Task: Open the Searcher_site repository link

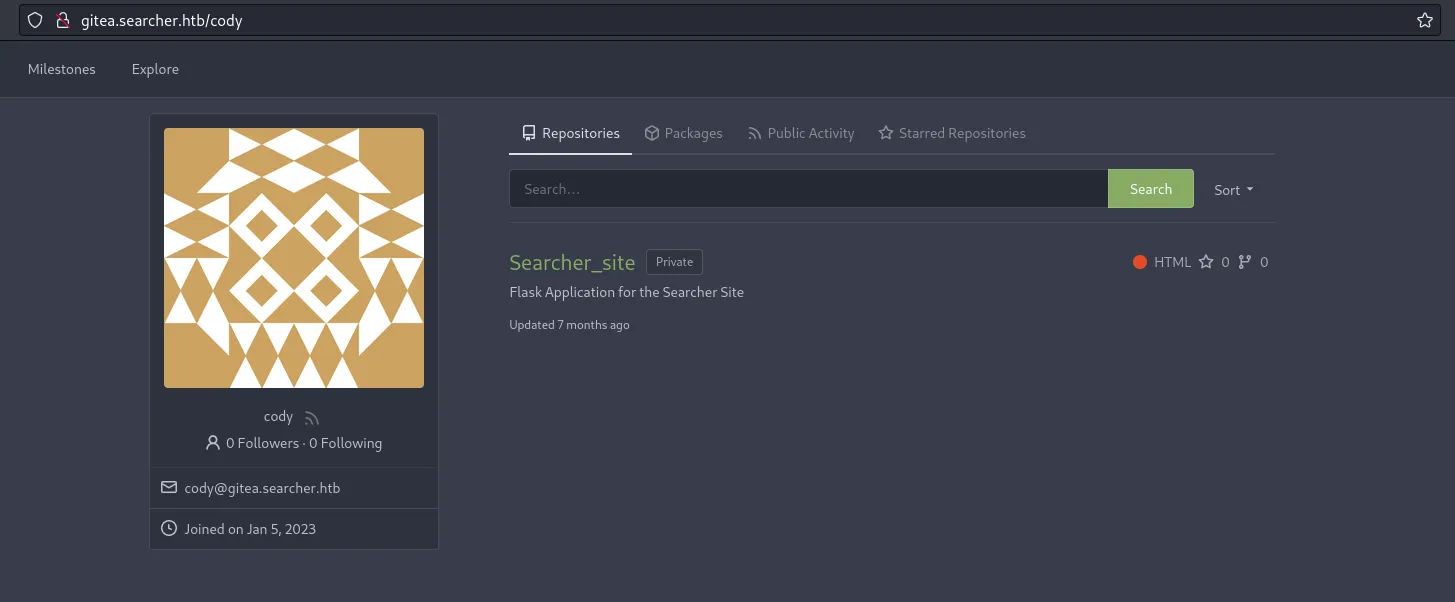Action: point(572,262)
